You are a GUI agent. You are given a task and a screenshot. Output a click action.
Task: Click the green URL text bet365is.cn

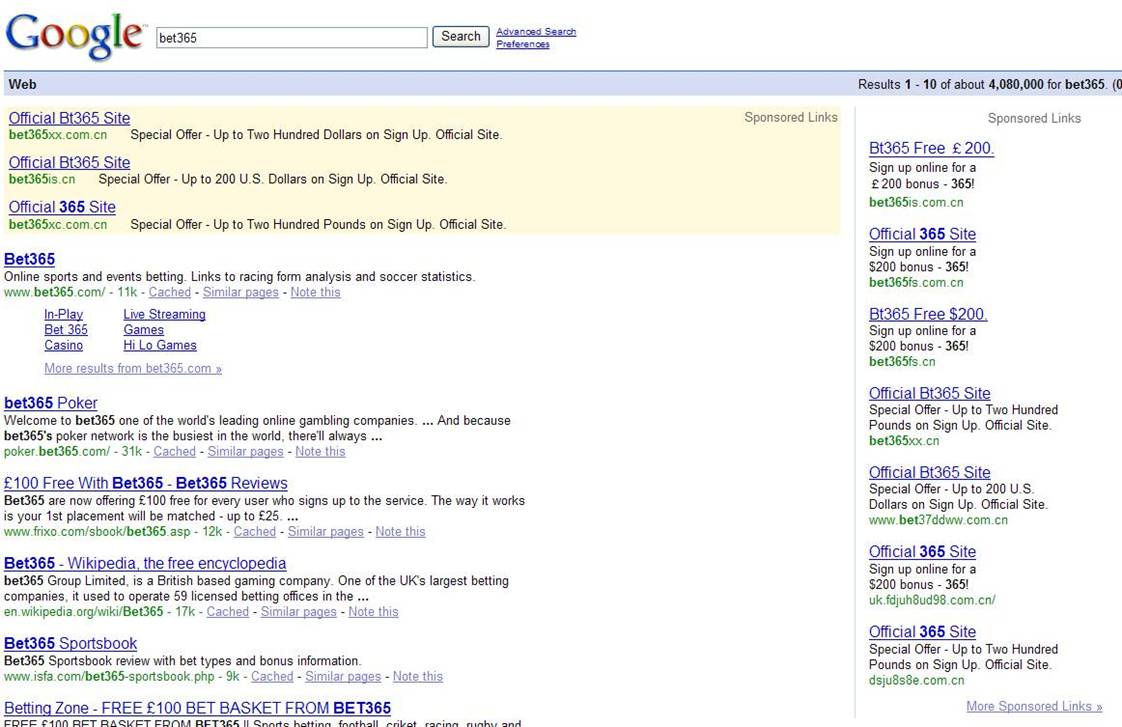(x=42, y=179)
